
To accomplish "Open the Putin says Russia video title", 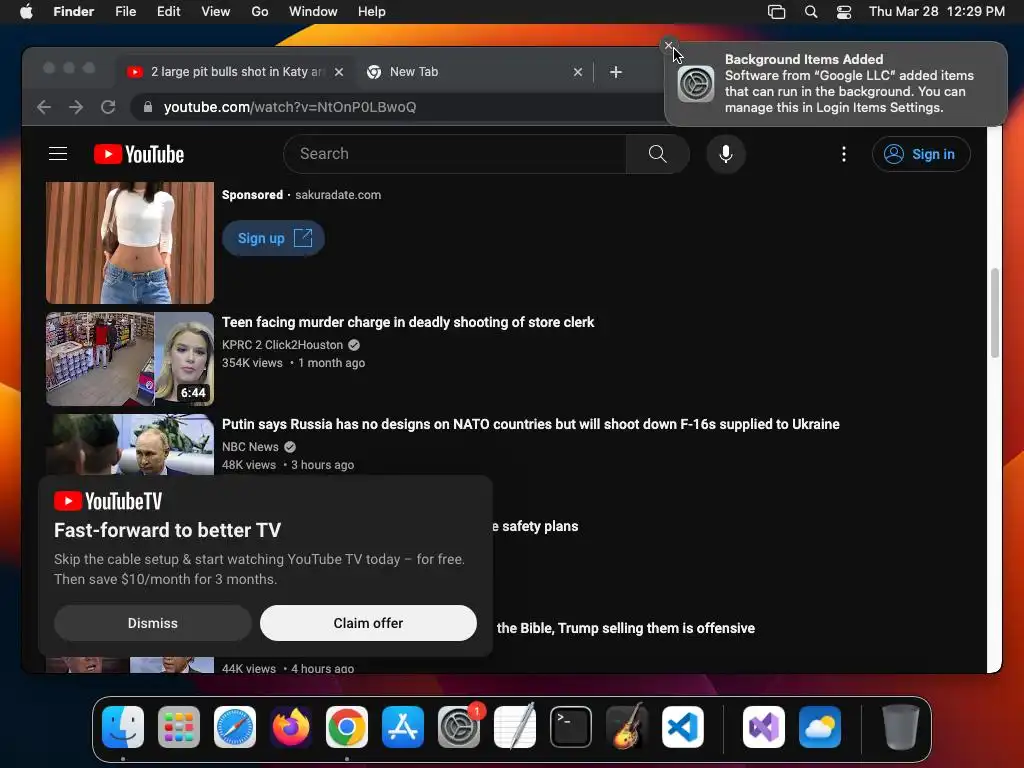I will (x=531, y=424).
